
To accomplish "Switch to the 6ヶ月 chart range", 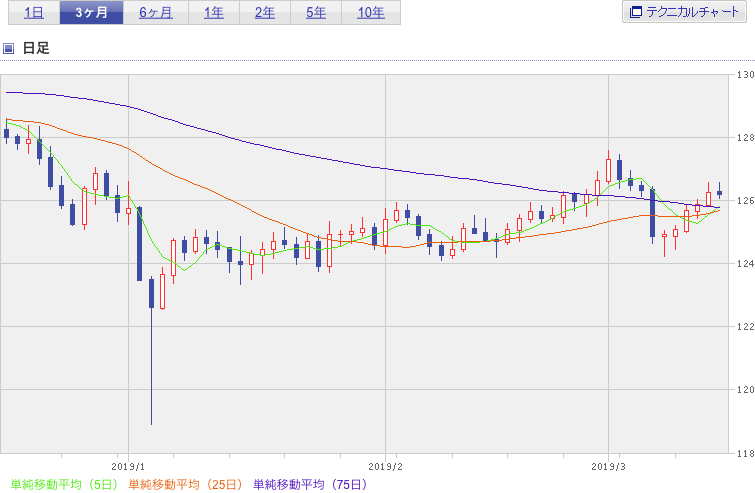I will coord(156,13).
